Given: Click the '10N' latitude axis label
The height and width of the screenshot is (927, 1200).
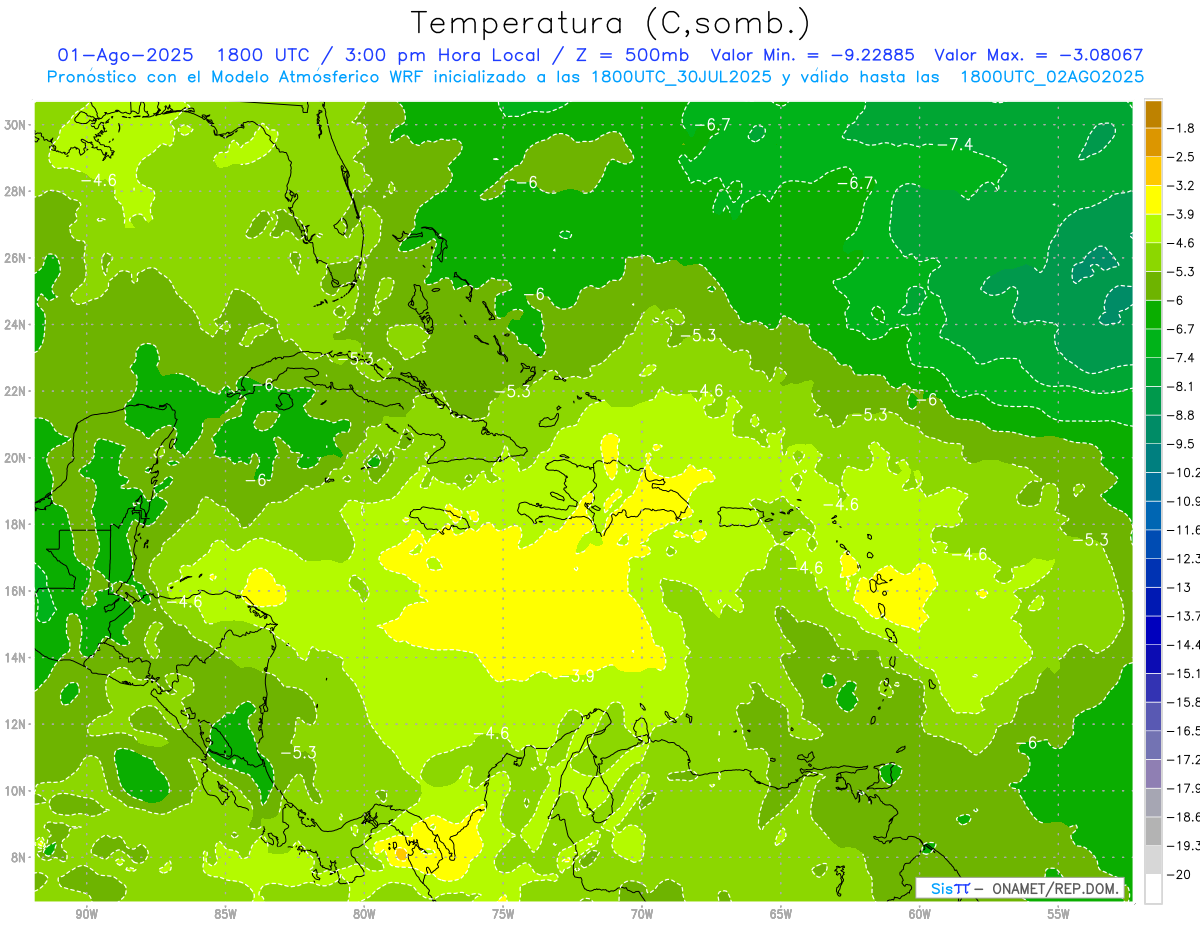Looking at the screenshot, I should [17, 791].
